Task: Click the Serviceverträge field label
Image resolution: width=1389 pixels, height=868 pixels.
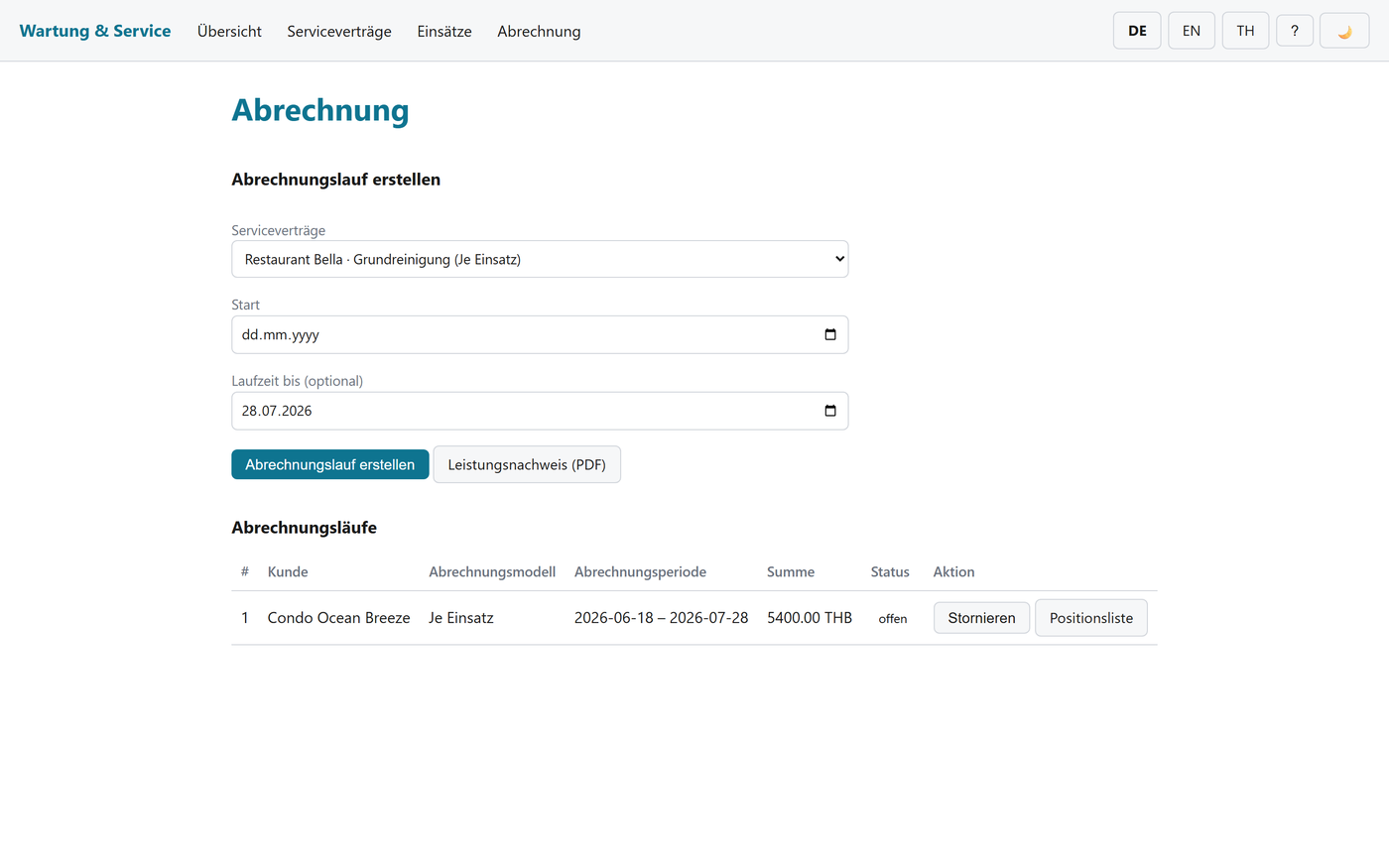Action: click(x=279, y=230)
